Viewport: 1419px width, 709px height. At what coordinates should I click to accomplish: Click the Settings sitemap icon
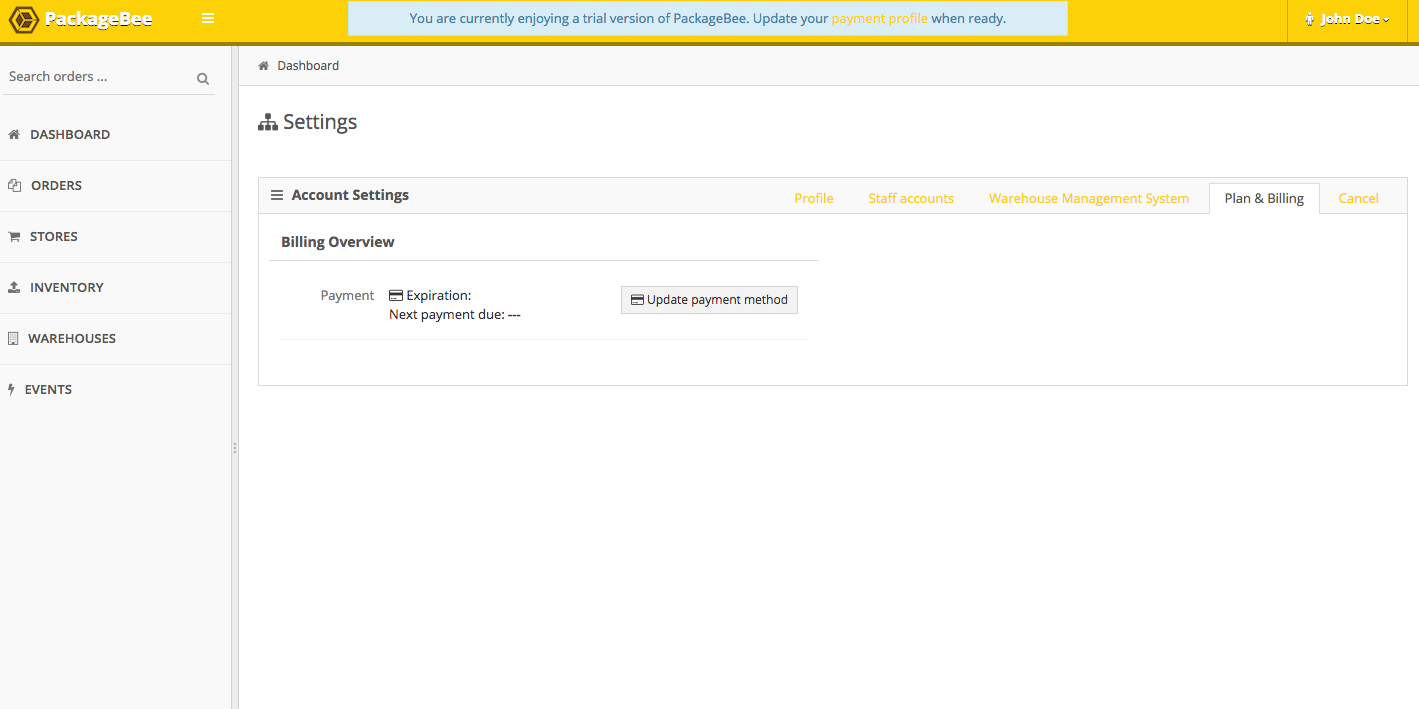coord(268,122)
